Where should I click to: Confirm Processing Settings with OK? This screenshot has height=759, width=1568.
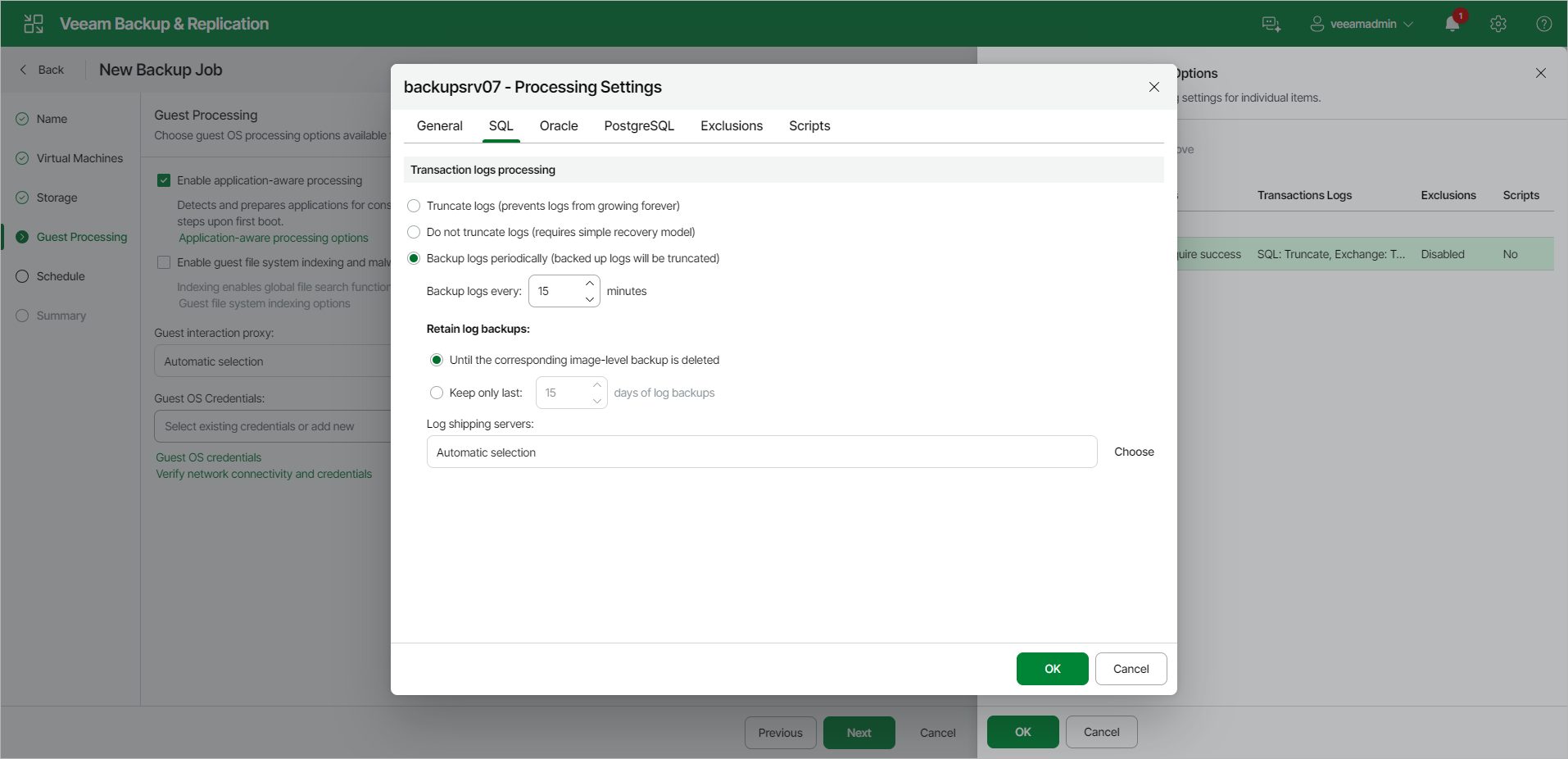coord(1053,669)
